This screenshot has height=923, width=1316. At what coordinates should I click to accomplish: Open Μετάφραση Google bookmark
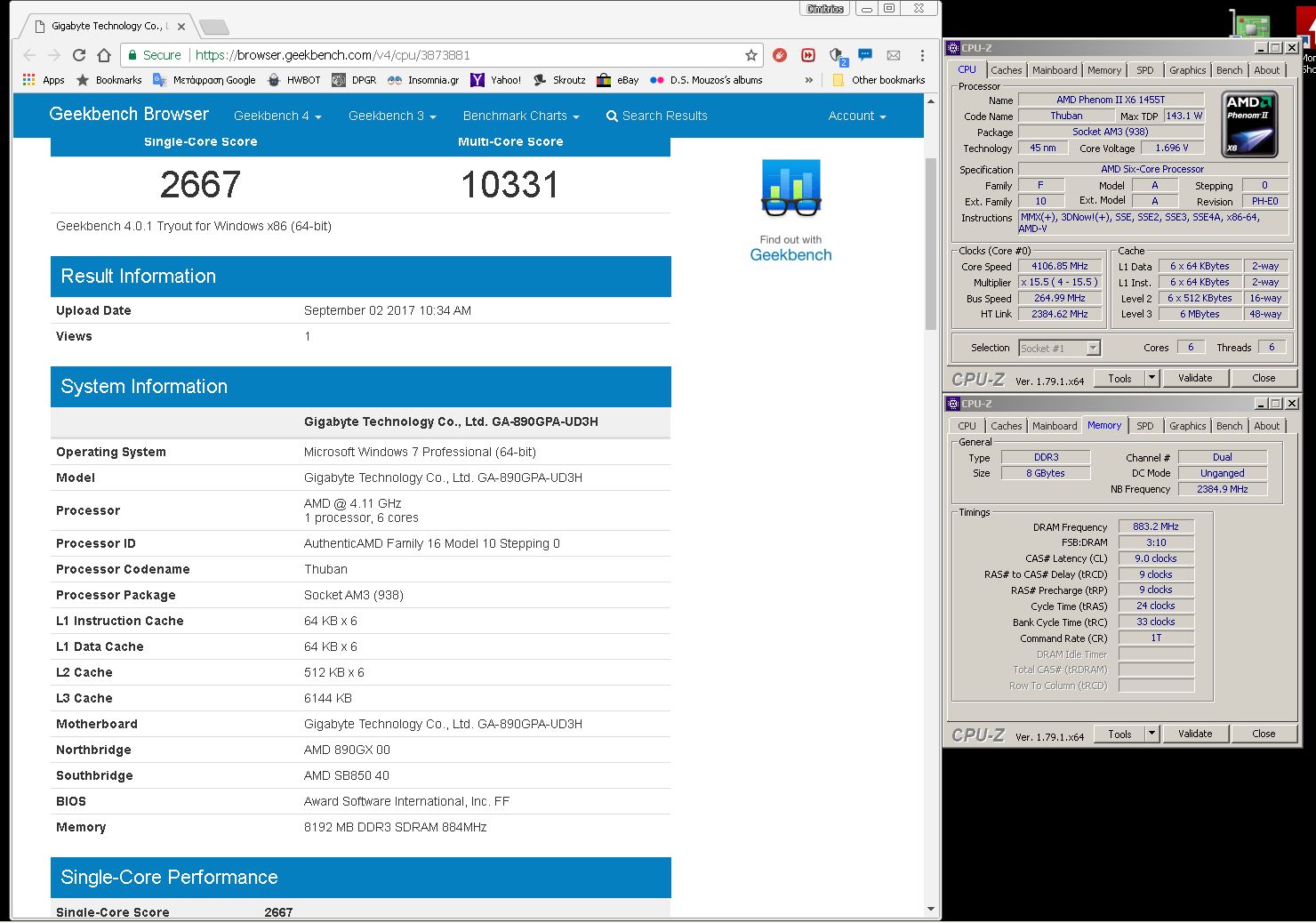(205, 80)
